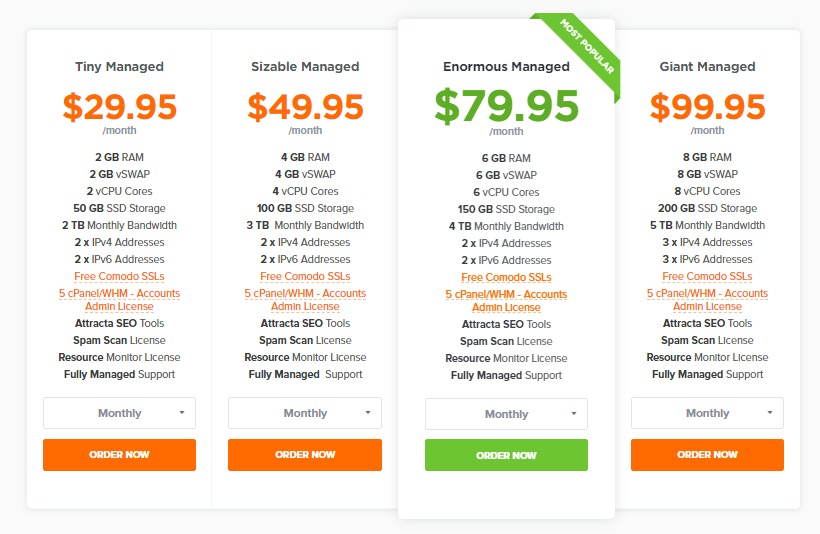Open Tiny Managed billing cycle dropdown
Image resolution: width=820 pixels, height=534 pixels.
119,413
